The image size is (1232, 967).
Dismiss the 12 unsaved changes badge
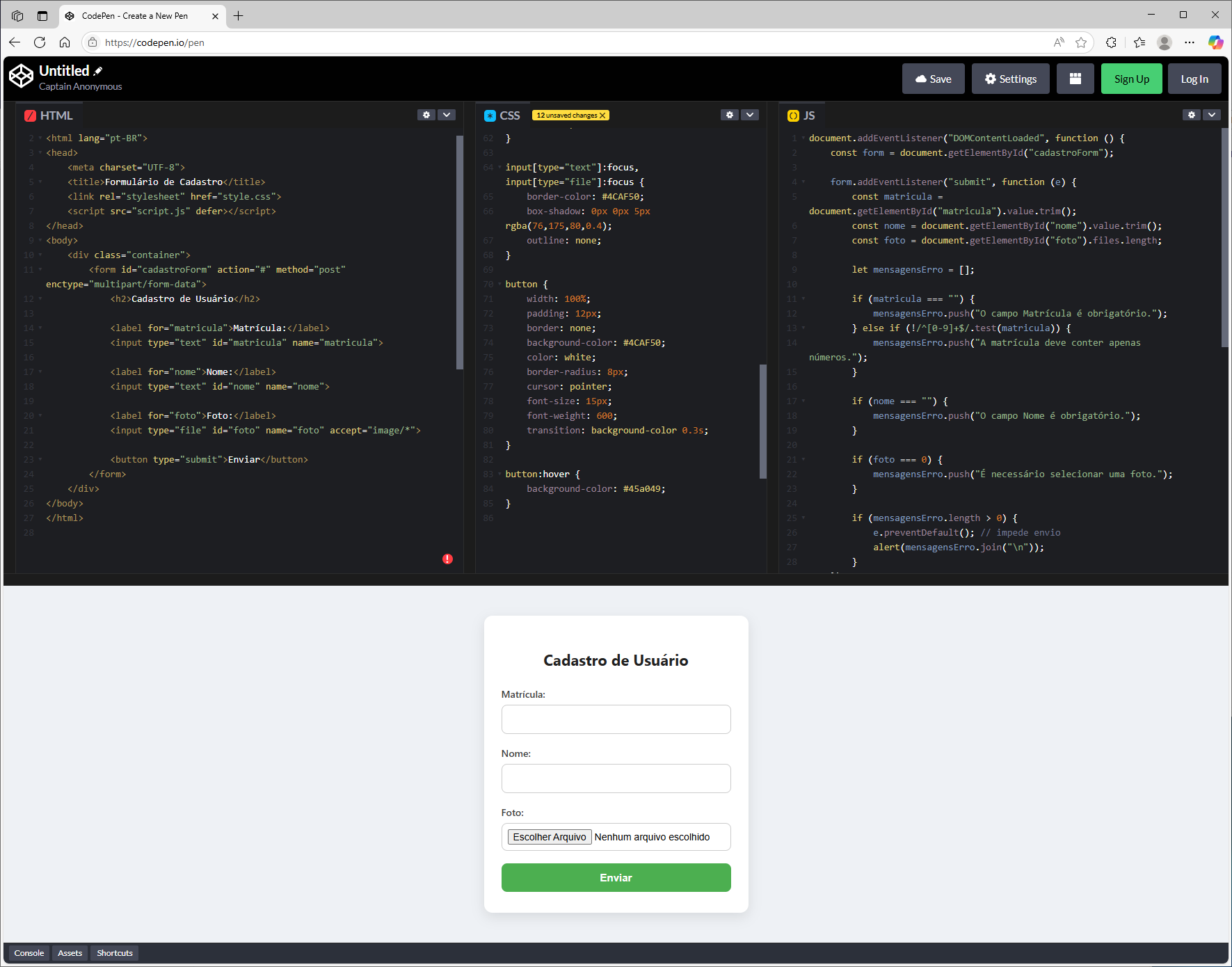tap(602, 115)
